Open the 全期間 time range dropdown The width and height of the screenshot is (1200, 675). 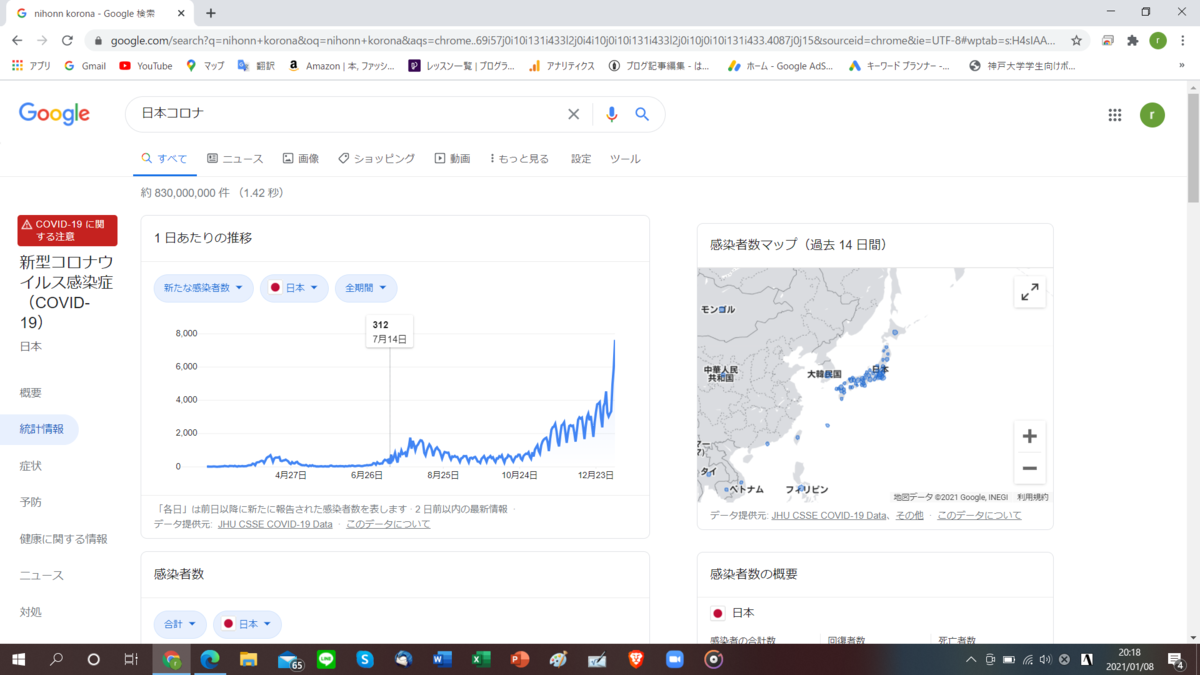(x=366, y=288)
